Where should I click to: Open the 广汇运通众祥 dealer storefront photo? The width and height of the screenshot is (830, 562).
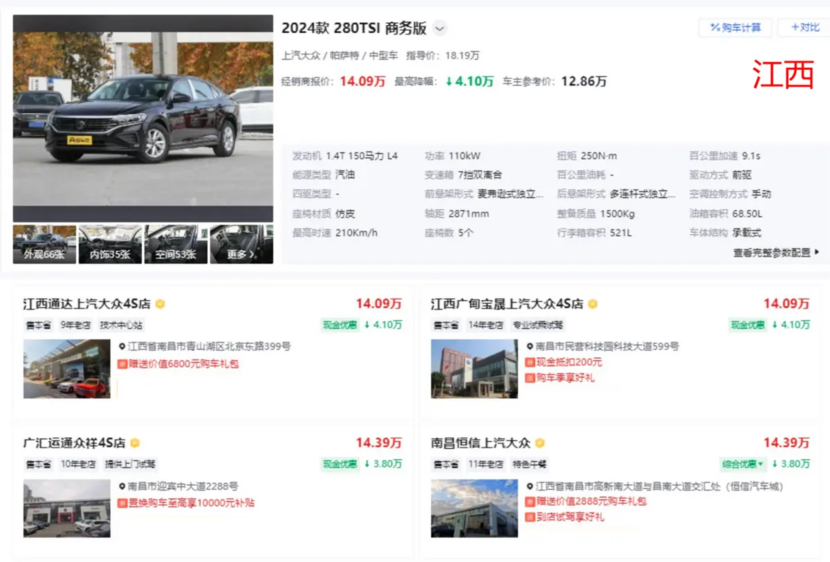67,509
